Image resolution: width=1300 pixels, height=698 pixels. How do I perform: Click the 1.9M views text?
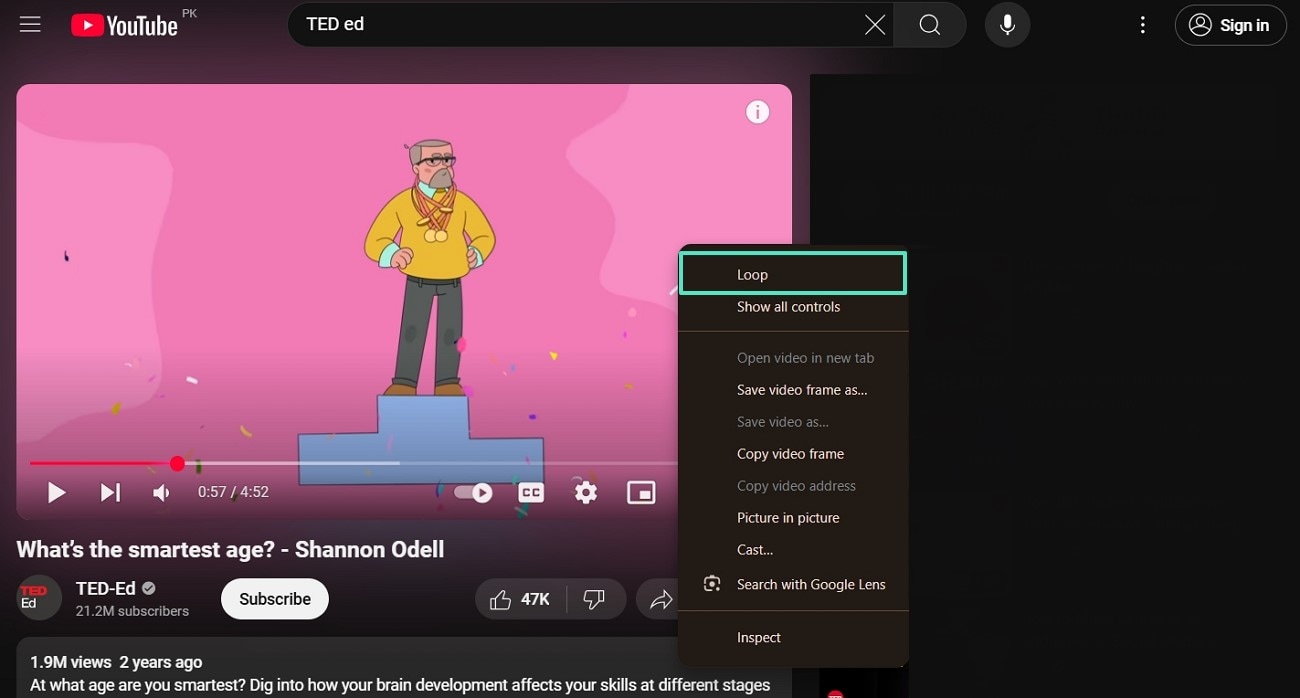(70, 662)
